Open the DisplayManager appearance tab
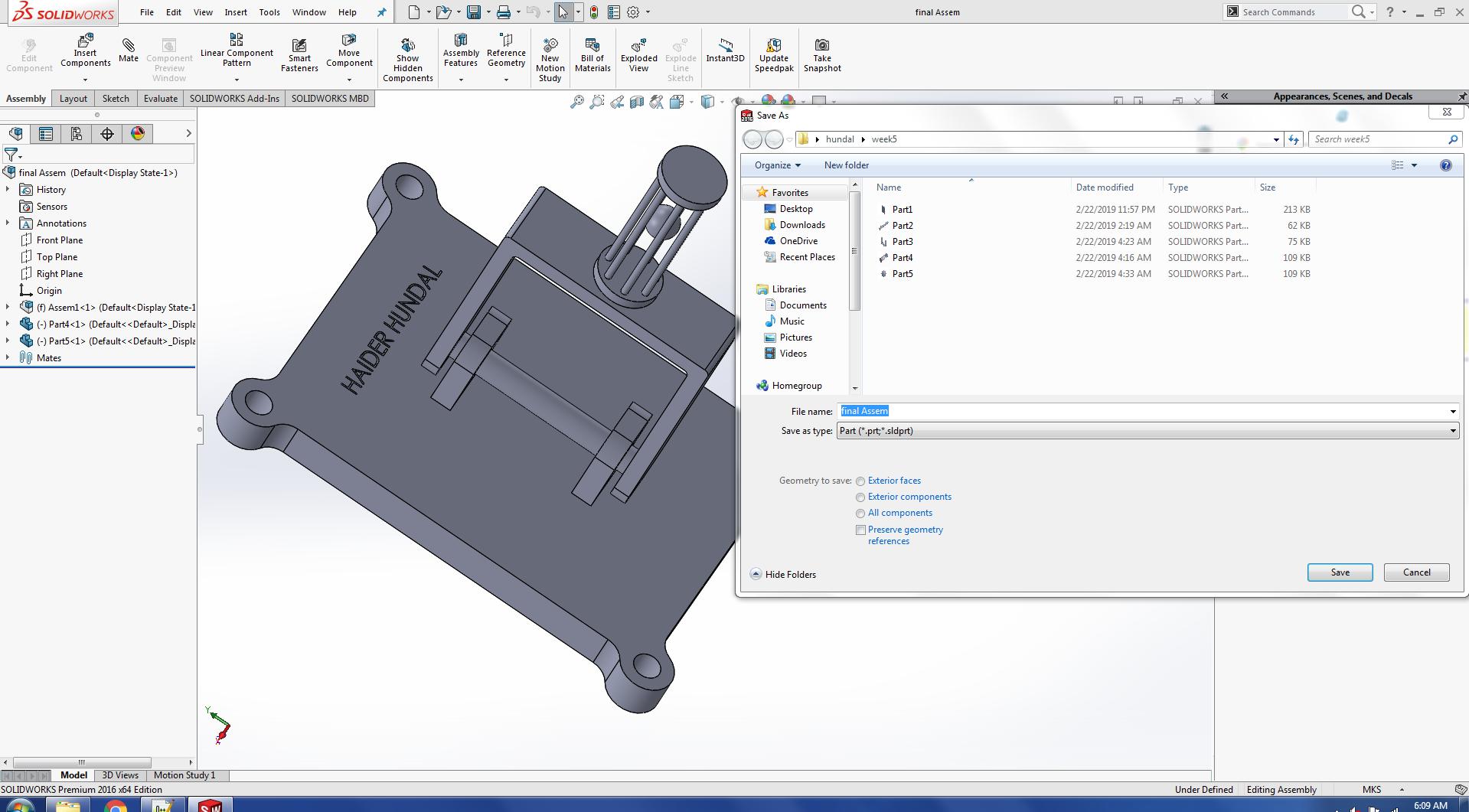The width and height of the screenshot is (1469, 812). [138, 134]
